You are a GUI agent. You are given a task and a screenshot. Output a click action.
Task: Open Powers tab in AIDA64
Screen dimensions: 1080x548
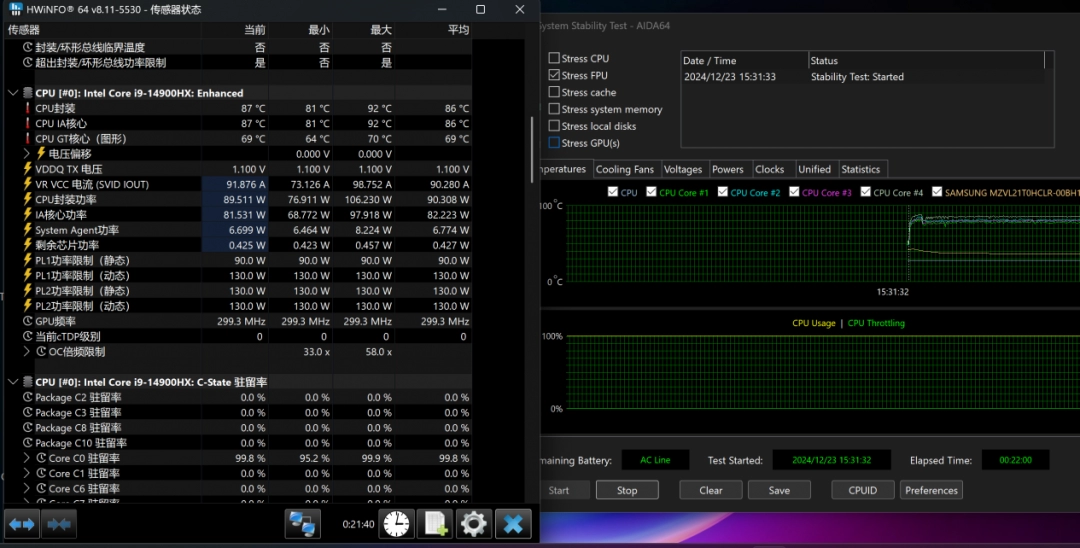(x=727, y=169)
